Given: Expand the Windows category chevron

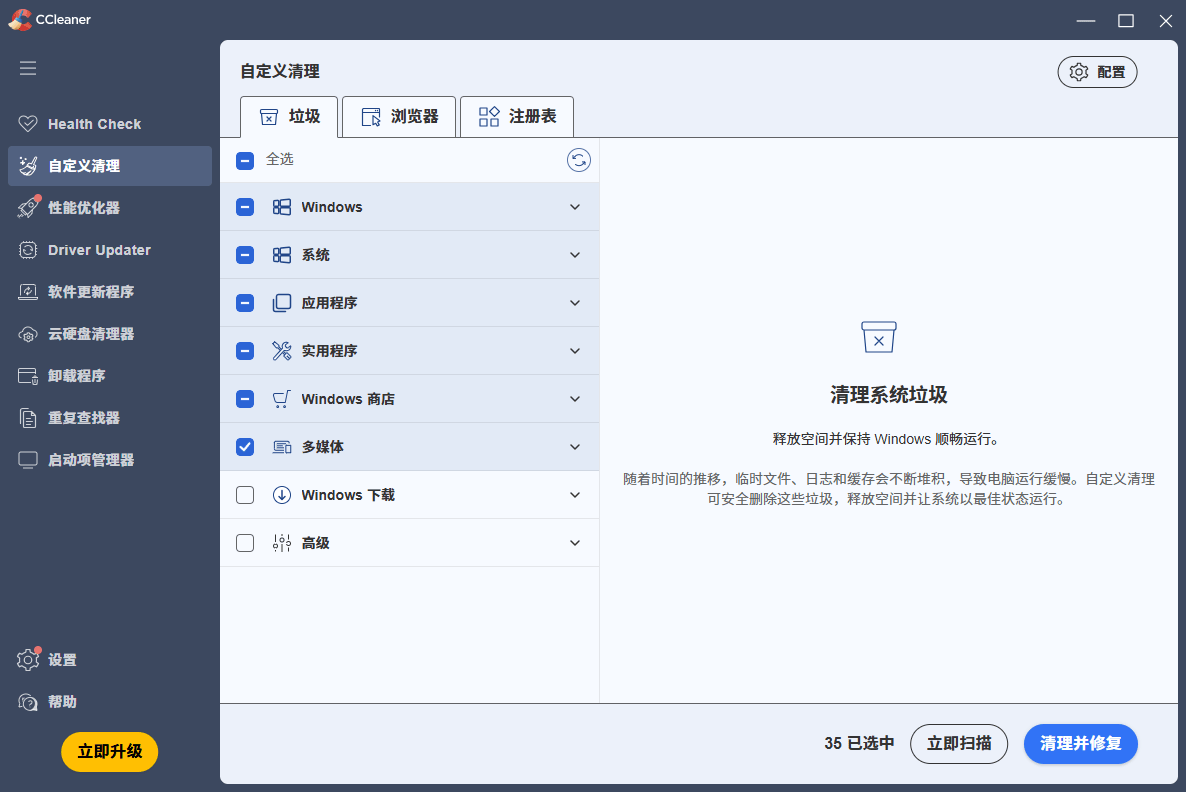Looking at the screenshot, I should (575, 207).
